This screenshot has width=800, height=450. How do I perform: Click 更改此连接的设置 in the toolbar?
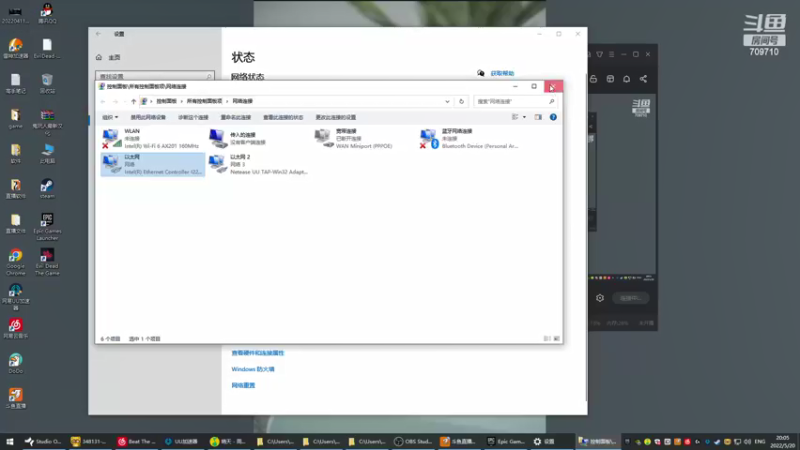pos(336,117)
